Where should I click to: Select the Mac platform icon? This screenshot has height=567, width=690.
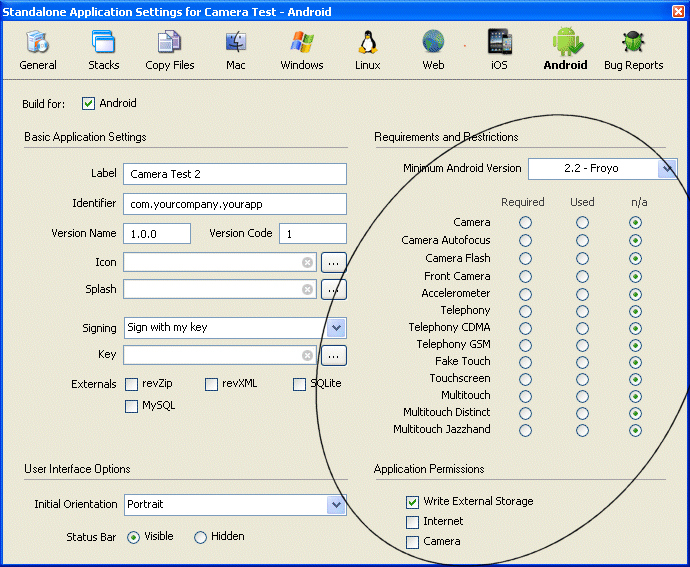tap(236, 49)
